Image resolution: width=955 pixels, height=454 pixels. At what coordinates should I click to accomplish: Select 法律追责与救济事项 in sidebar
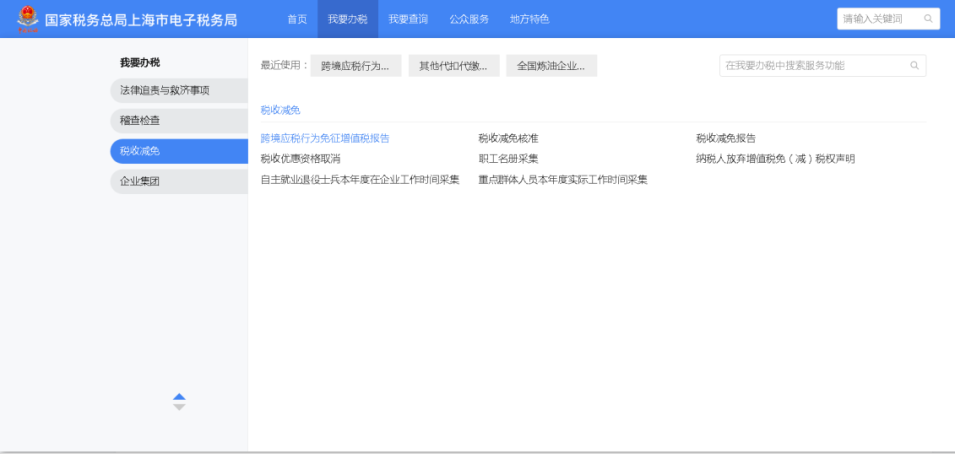click(x=179, y=90)
